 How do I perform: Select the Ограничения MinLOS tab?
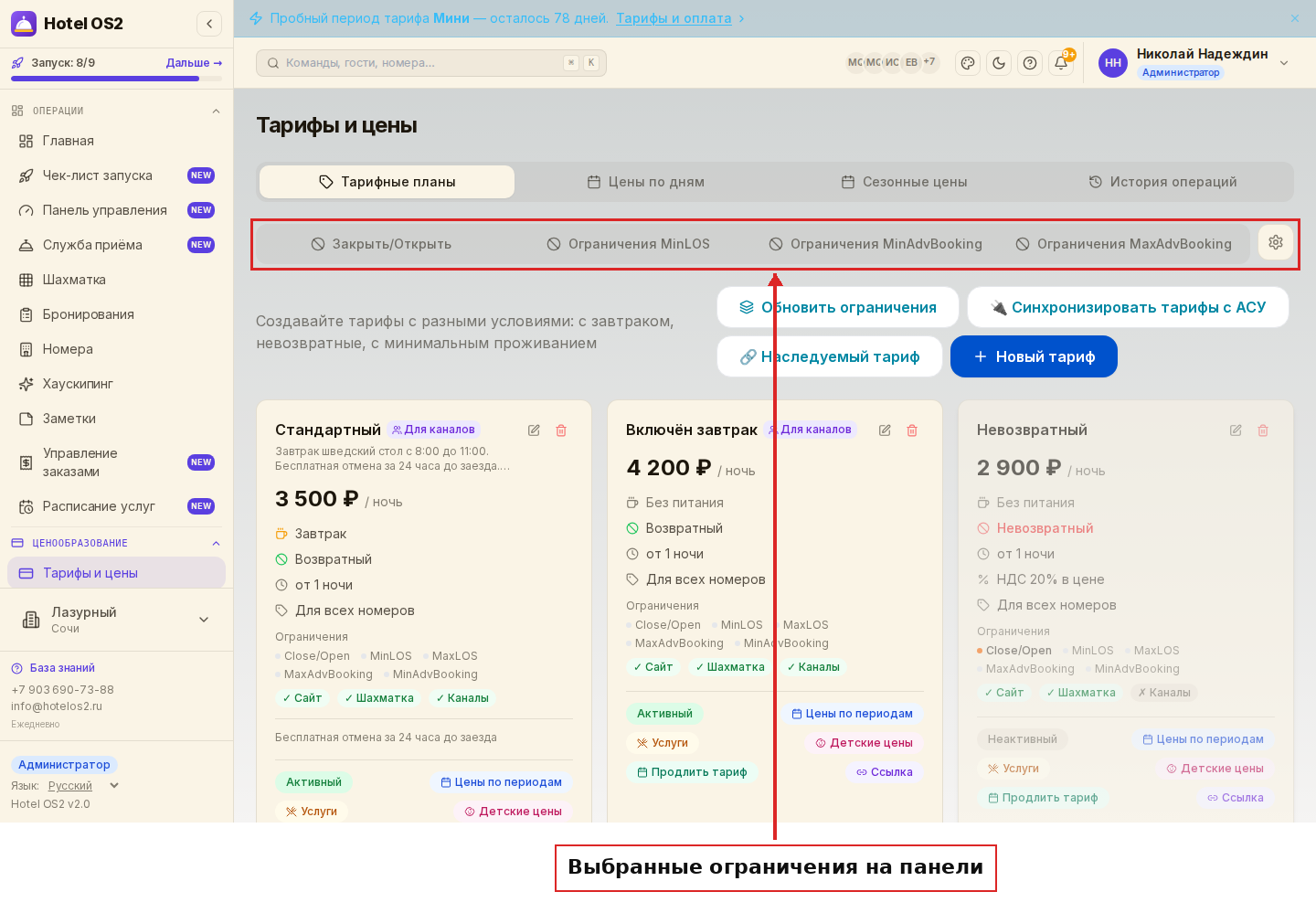pyautogui.click(x=629, y=244)
